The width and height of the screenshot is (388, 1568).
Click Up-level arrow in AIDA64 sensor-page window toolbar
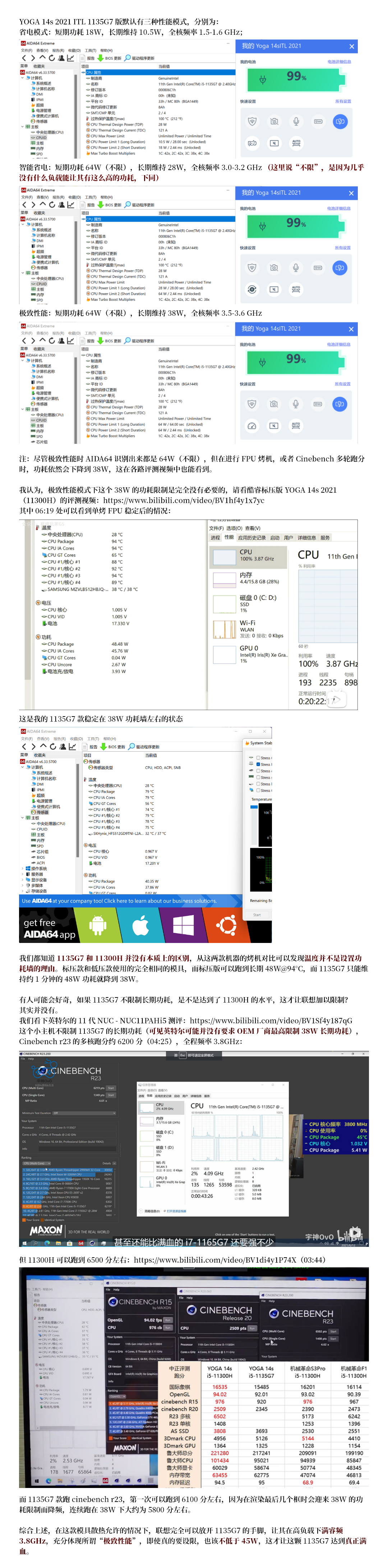43,746
